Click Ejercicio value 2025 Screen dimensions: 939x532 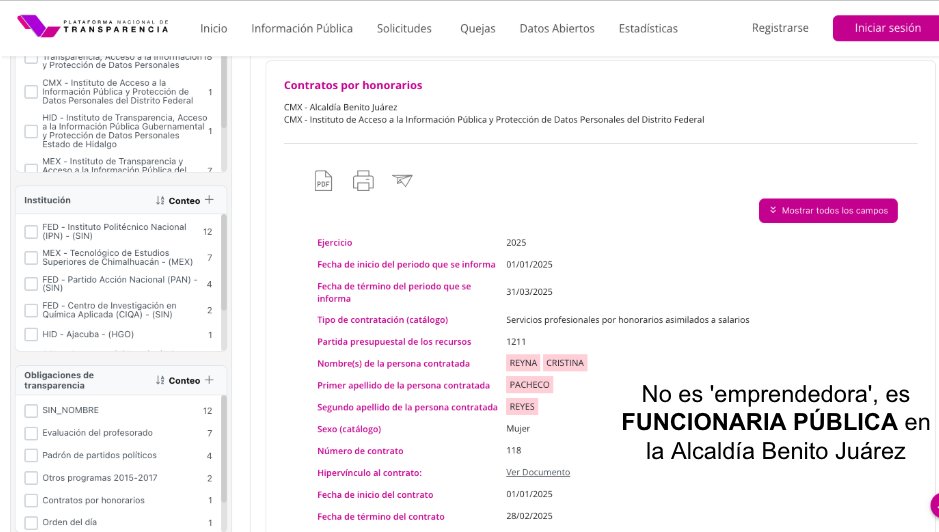tap(516, 243)
